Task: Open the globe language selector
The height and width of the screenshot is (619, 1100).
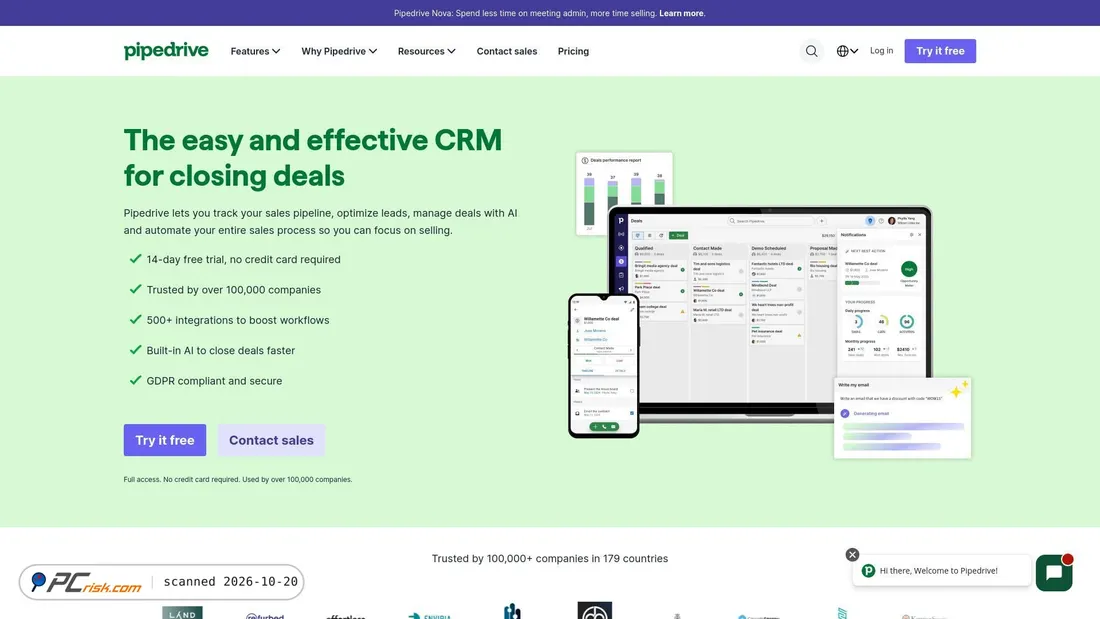Action: click(x=847, y=51)
